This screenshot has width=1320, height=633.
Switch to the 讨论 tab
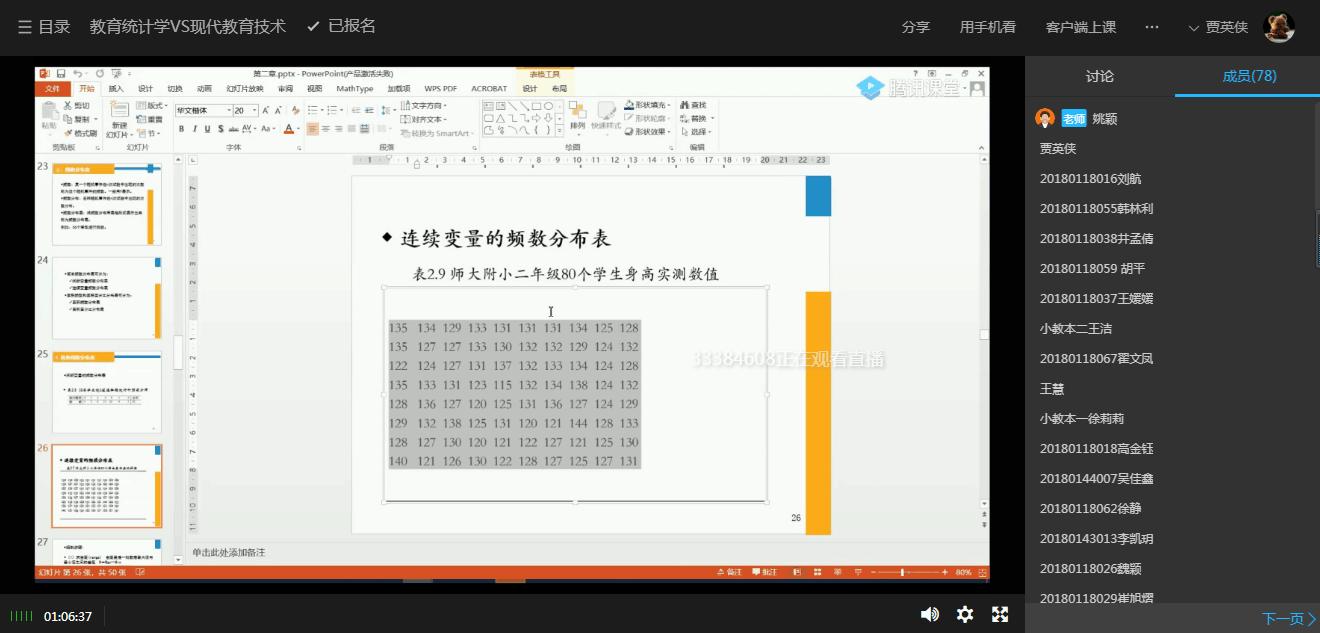coord(1099,76)
